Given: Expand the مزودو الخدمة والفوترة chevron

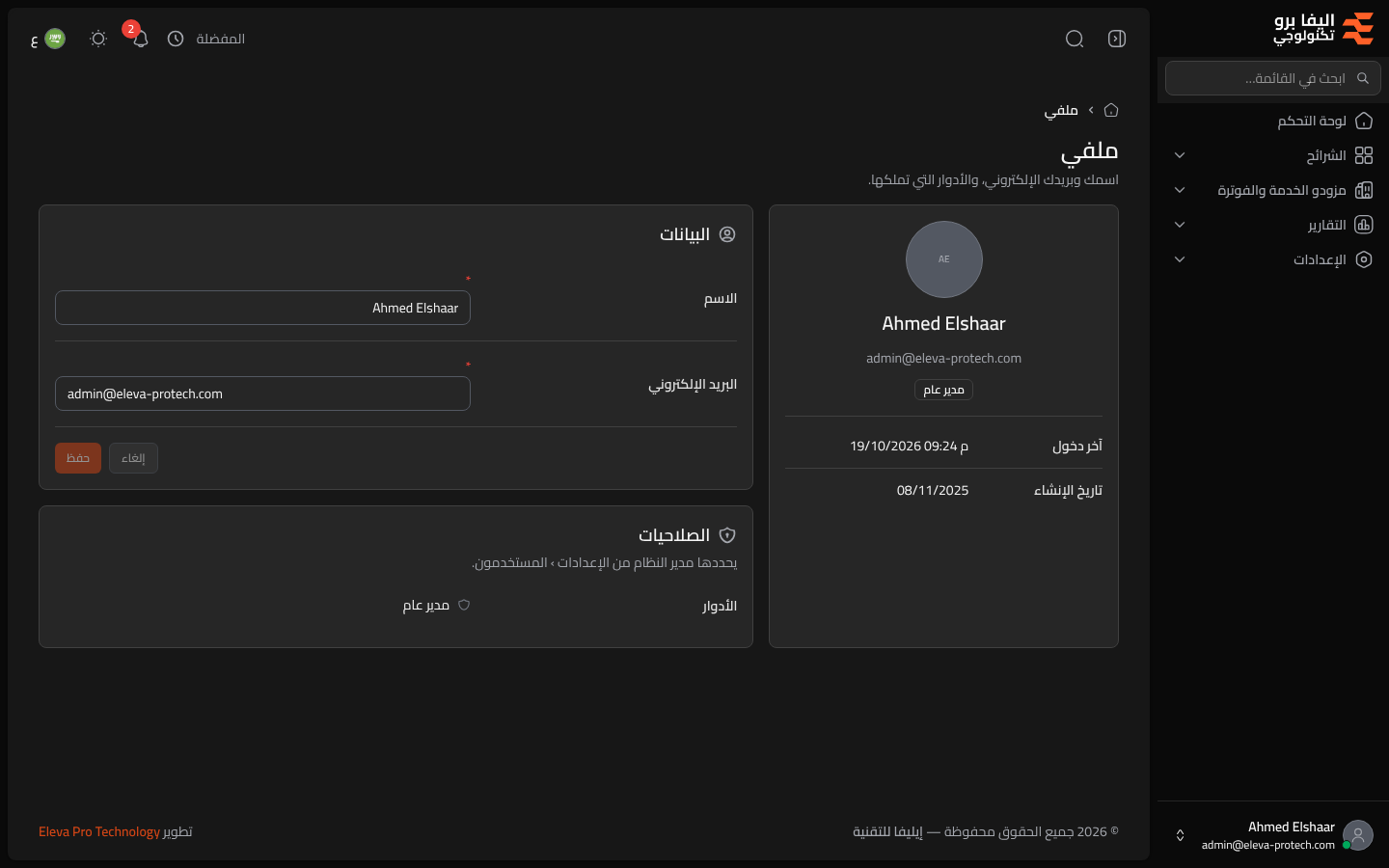Looking at the screenshot, I should (x=1180, y=190).
